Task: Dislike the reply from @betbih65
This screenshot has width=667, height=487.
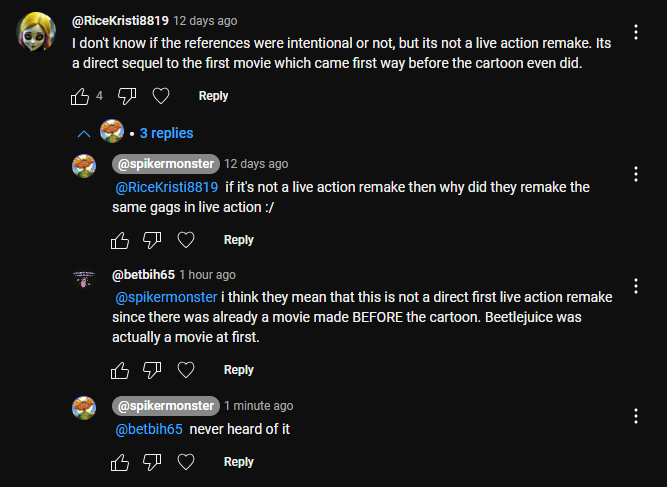Action: click(152, 370)
